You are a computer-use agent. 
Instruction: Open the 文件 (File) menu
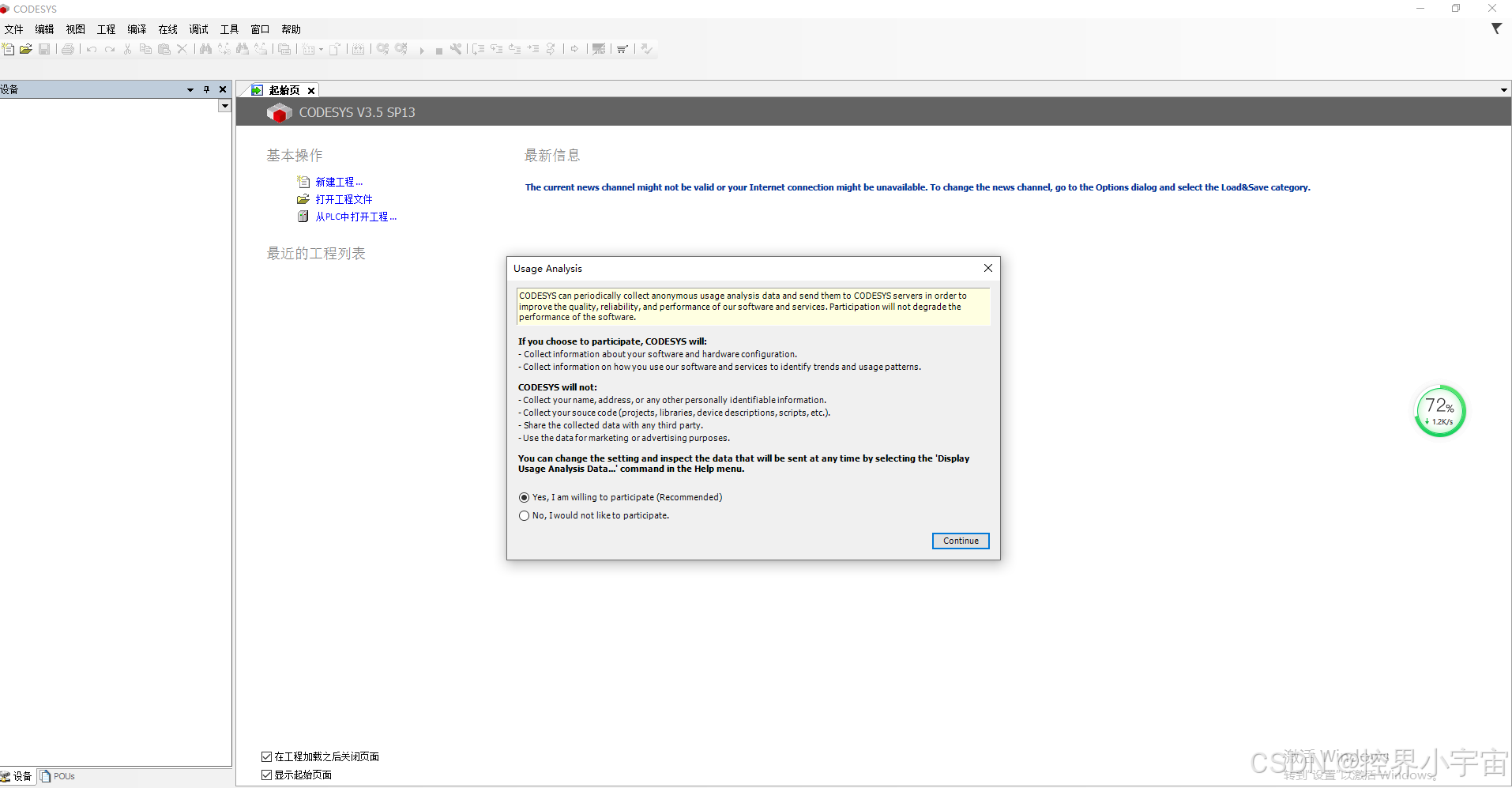(14, 29)
